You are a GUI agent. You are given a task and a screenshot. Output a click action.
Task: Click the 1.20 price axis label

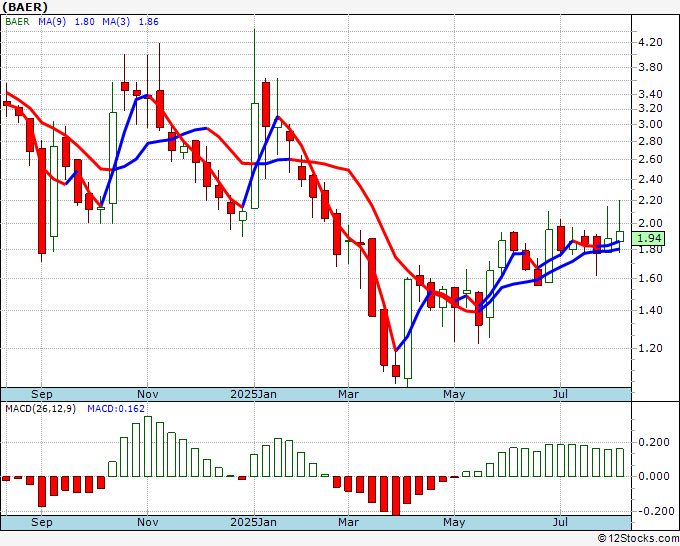650,348
